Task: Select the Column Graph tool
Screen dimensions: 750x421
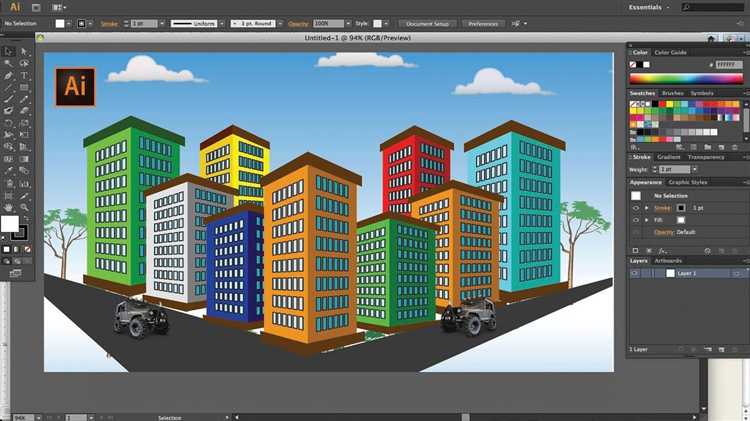Action: (x=24, y=183)
